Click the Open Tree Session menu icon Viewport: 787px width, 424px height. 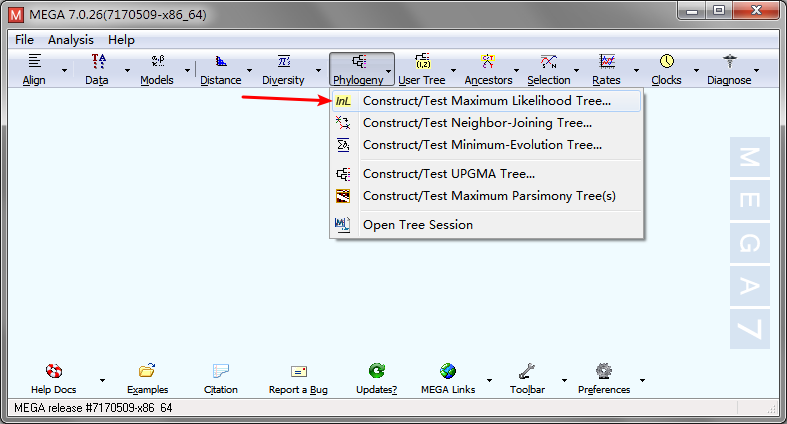click(x=342, y=225)
